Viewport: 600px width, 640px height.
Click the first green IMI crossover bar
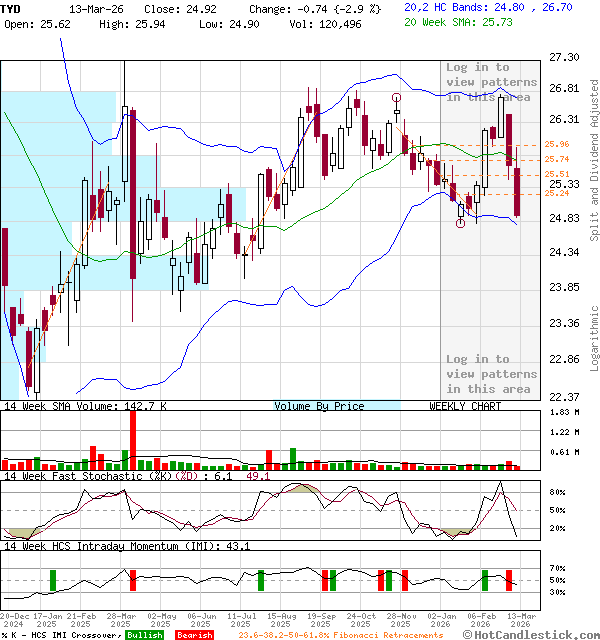52,580
